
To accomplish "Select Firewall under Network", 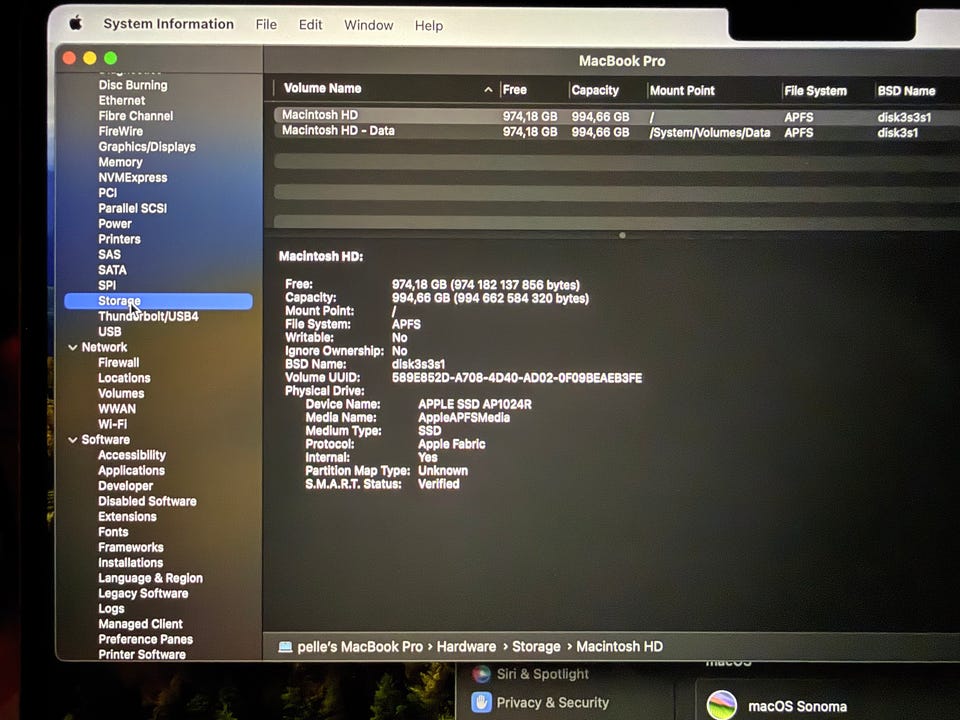I will pyautogui.click(x=118, y=362).
